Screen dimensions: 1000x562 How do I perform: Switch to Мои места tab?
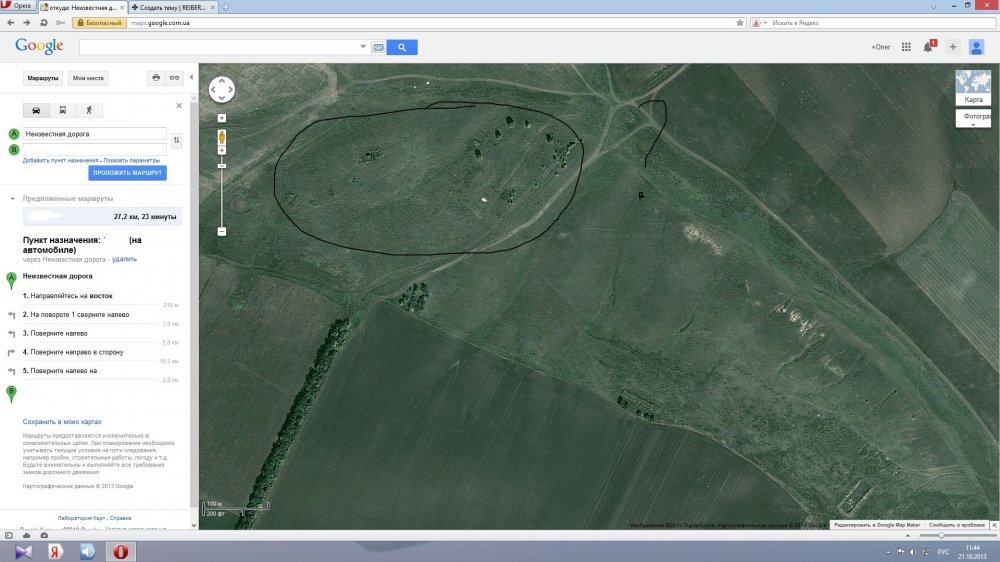point(88,78)
